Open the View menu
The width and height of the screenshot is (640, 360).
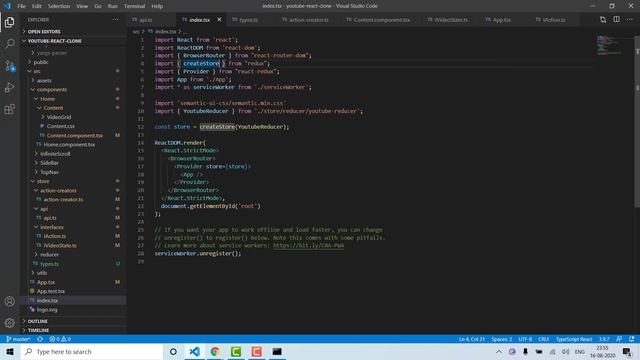[x=82, y=6]
